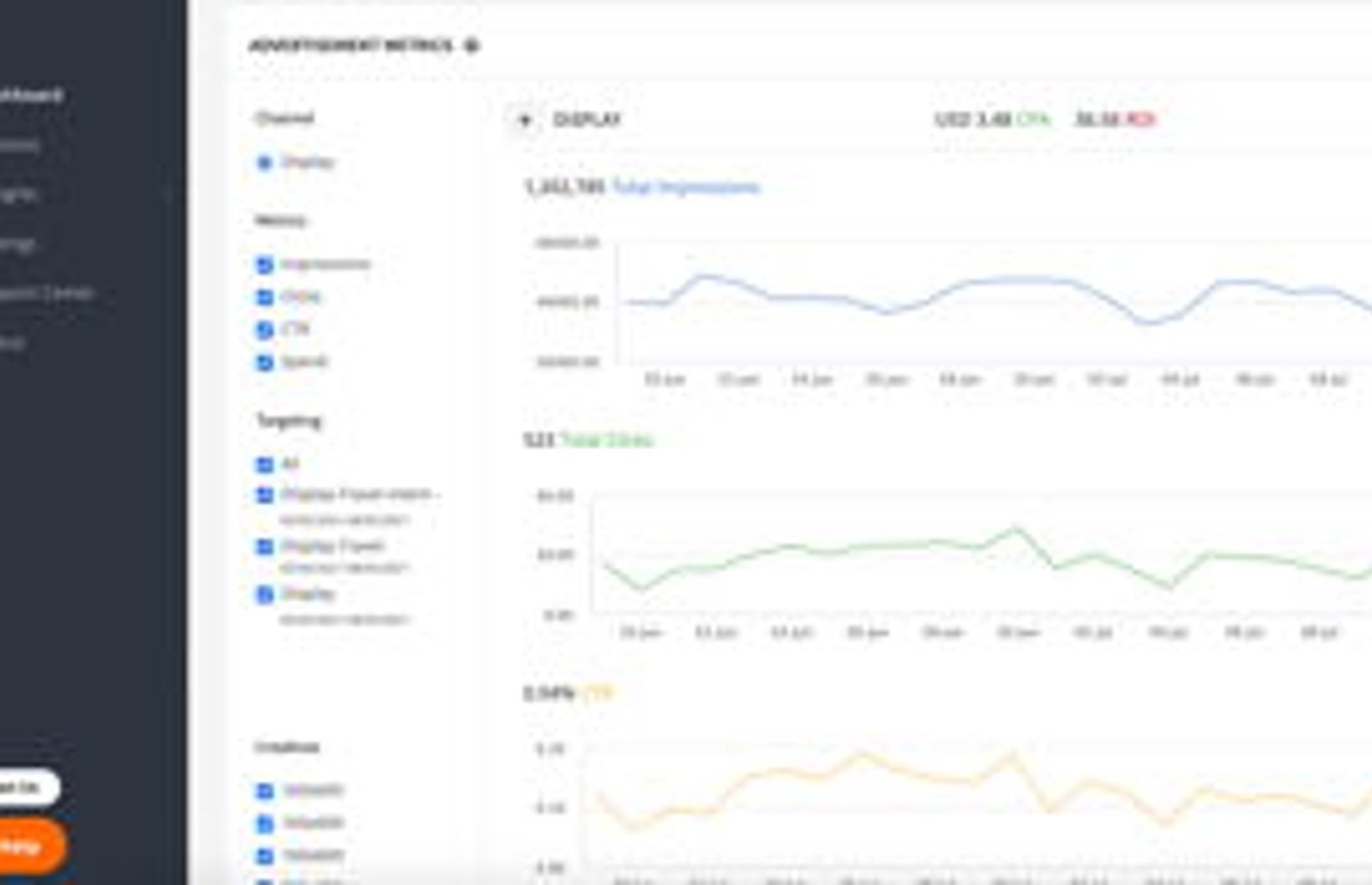This screenshot has height=885, width=1372.
Task: Expand the sidebar item with the chevron
Action: click(167, 194)
